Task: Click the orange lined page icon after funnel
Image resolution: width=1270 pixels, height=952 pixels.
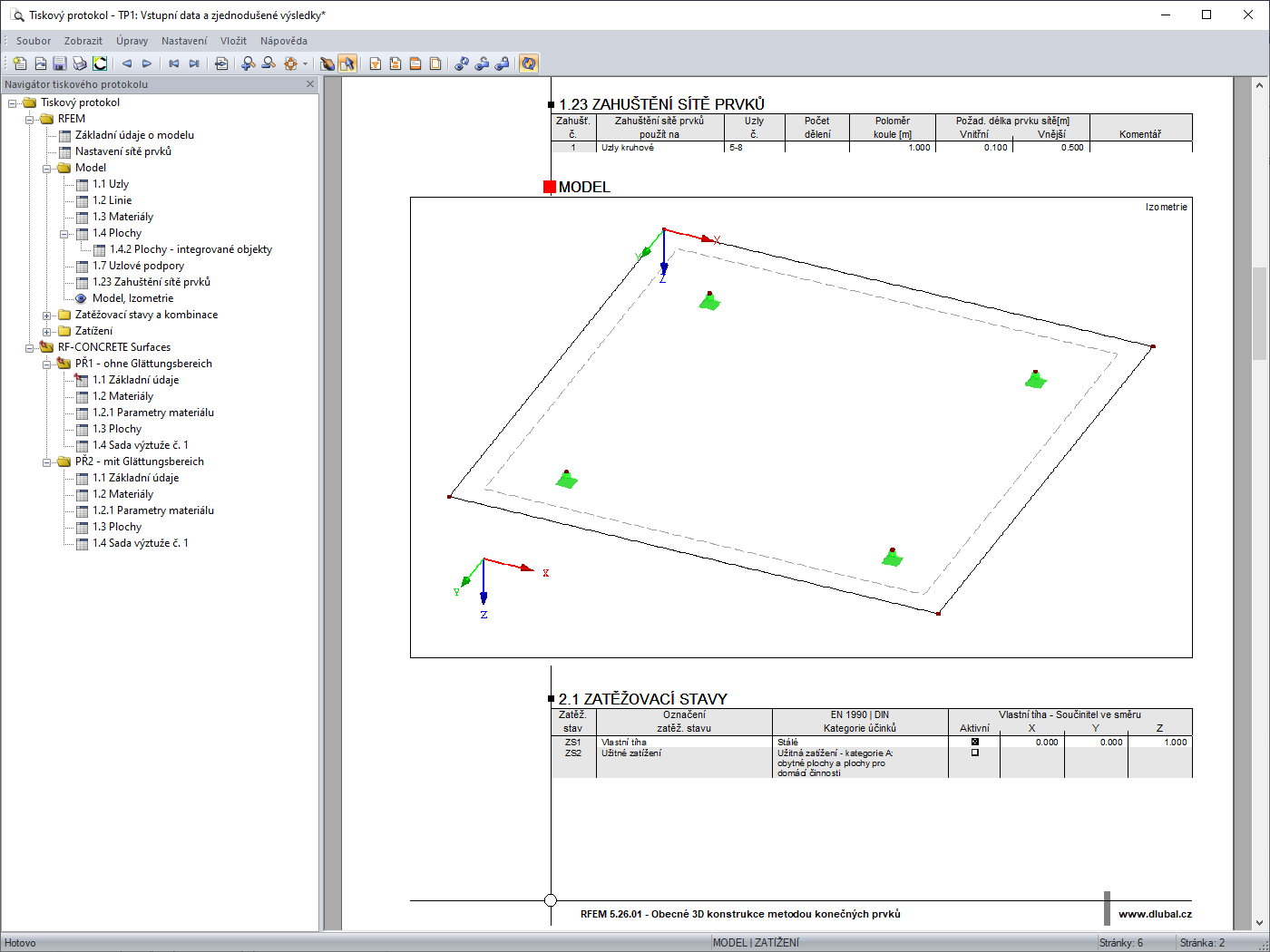Action: point(396,63)
